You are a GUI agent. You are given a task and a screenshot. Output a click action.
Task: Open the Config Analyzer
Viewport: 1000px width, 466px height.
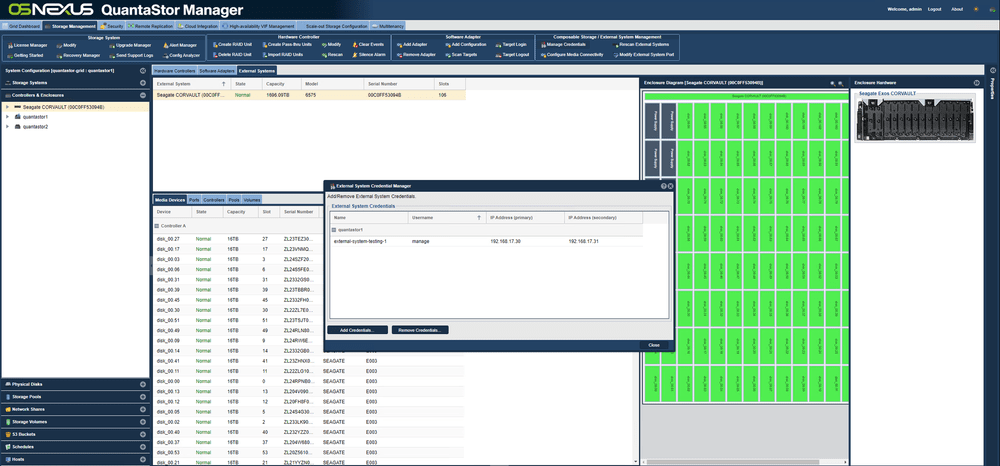tap(181, 55)
